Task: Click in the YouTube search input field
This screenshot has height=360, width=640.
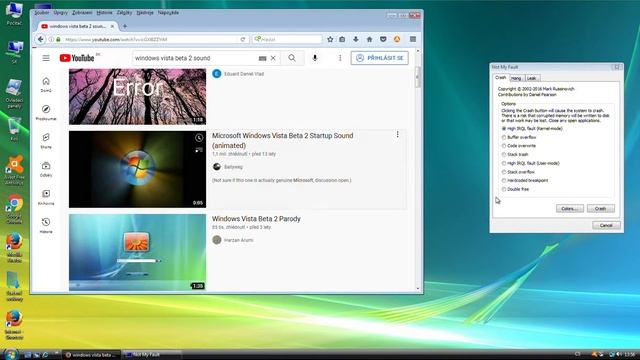Action: coord(195,58)
